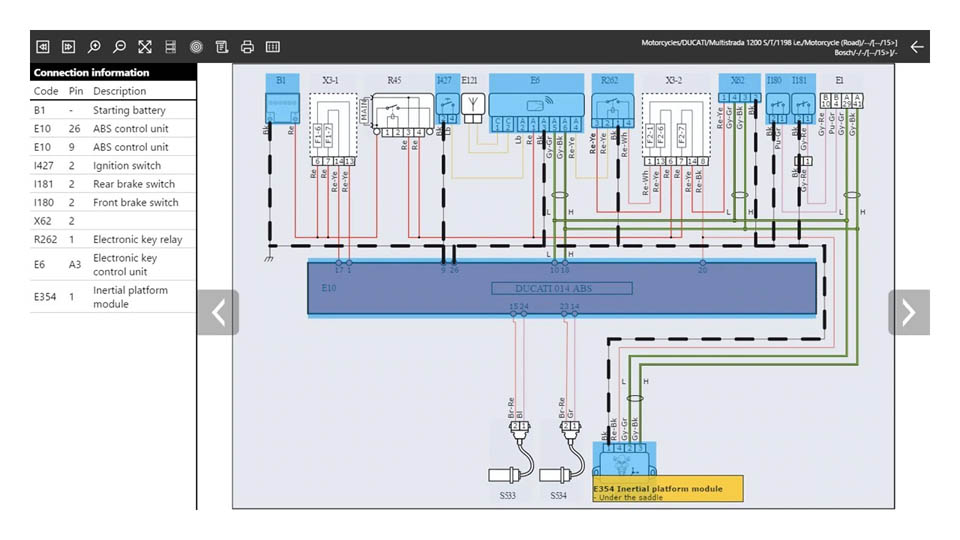Go back using the left arrow at top right
Screen dimensions: 960x540
pos(917,47)
